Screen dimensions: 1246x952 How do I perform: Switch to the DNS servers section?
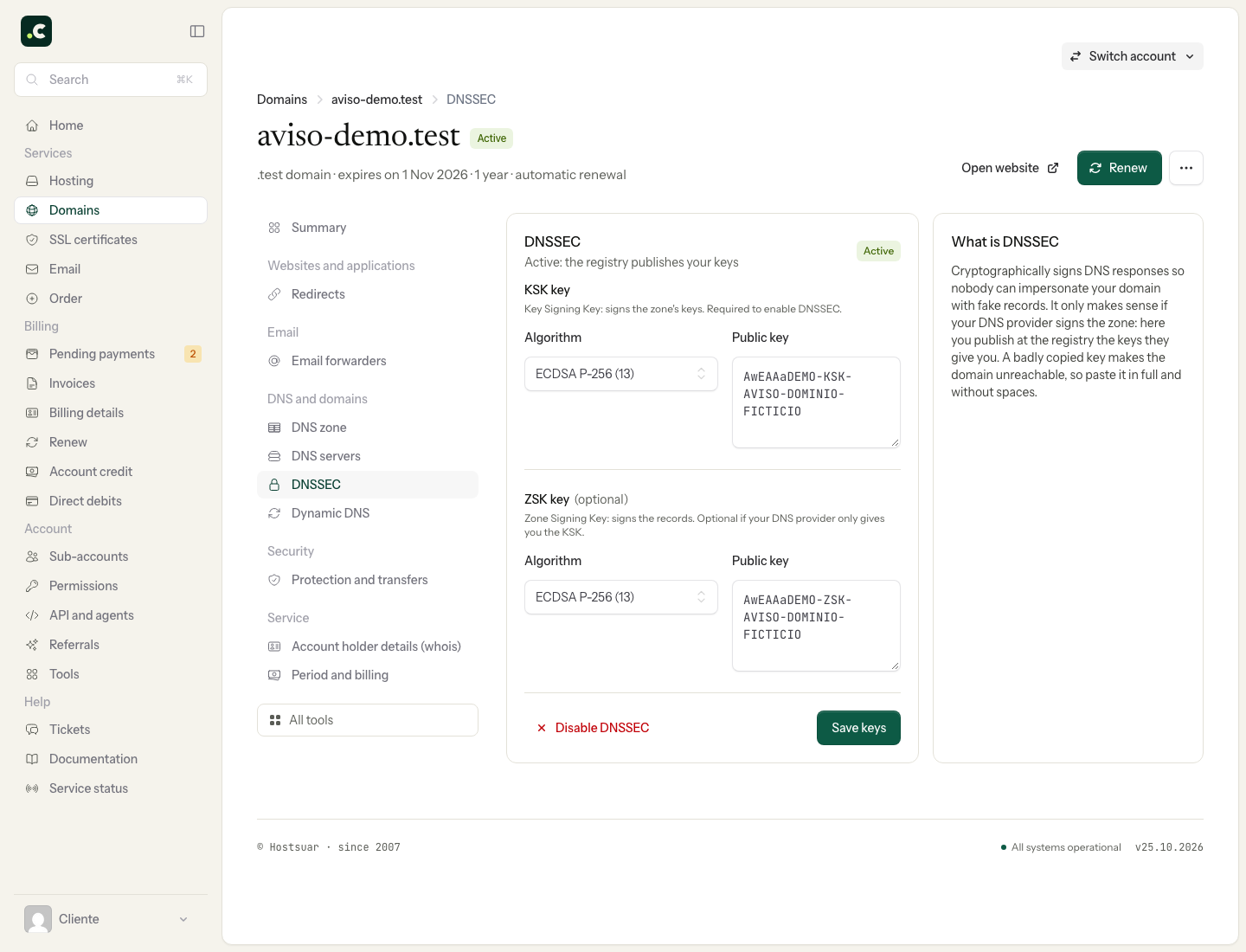368,456
